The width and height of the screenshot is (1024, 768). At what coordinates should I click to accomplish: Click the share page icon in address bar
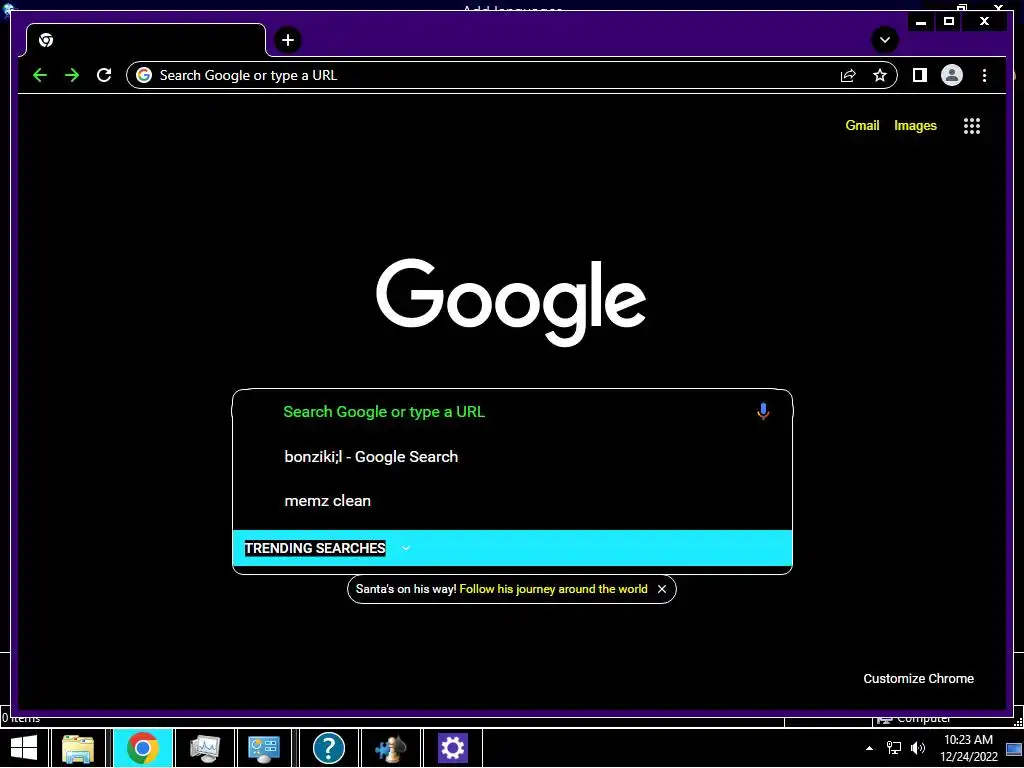(x=848, y=75)
